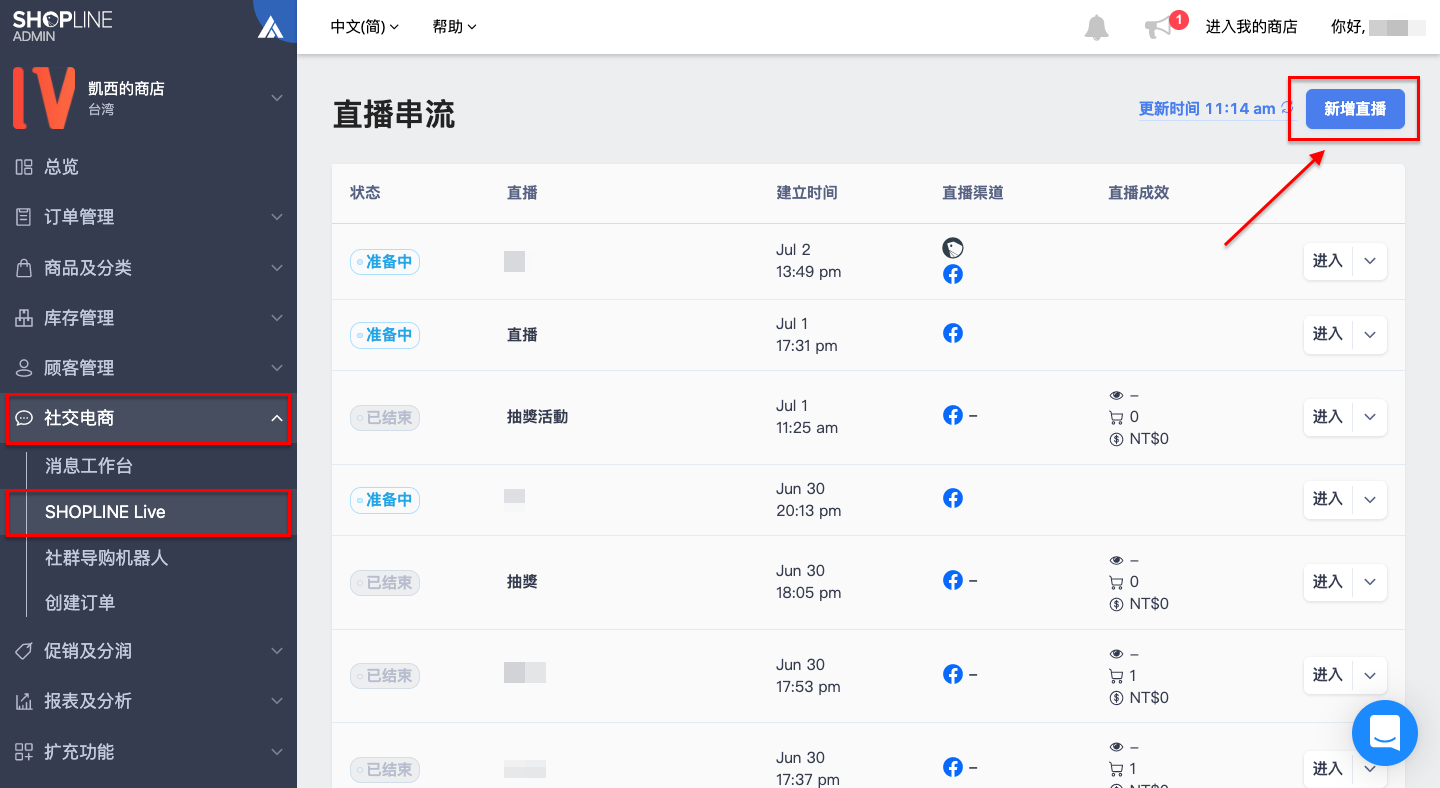Click the 已结束 status badge for 抽獎活動
The image size is (1440, 788).
(385, 418)
